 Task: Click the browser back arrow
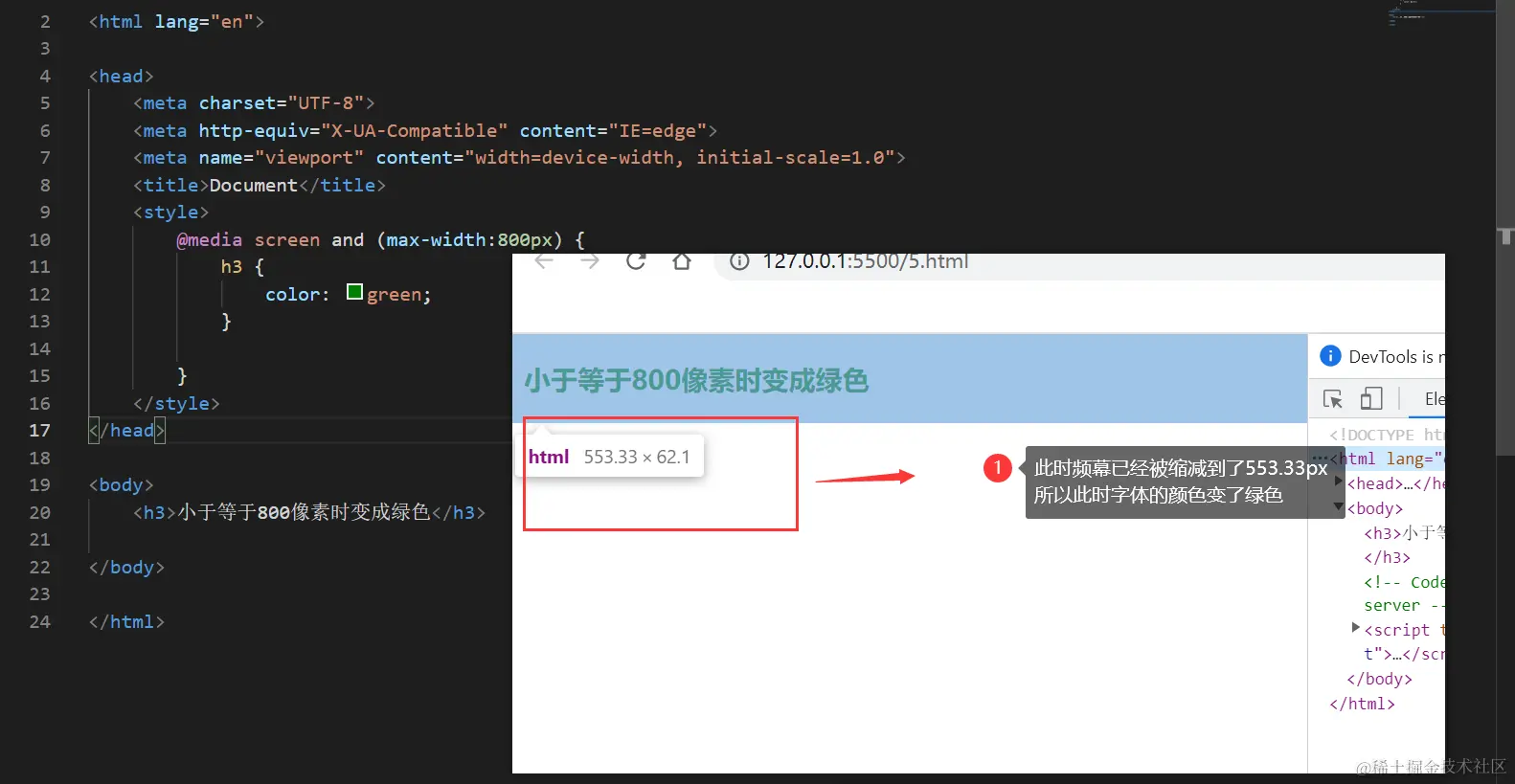pyautogui.click(x=544, y=260)
